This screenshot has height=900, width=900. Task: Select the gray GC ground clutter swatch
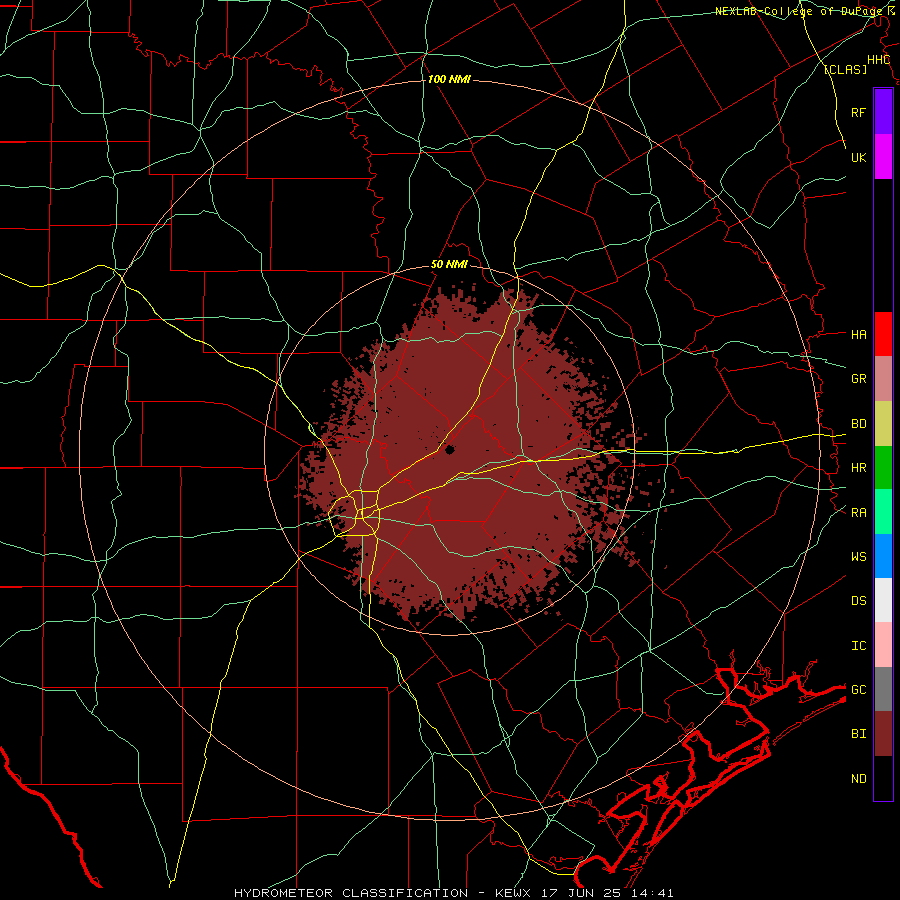click(883, 689)
